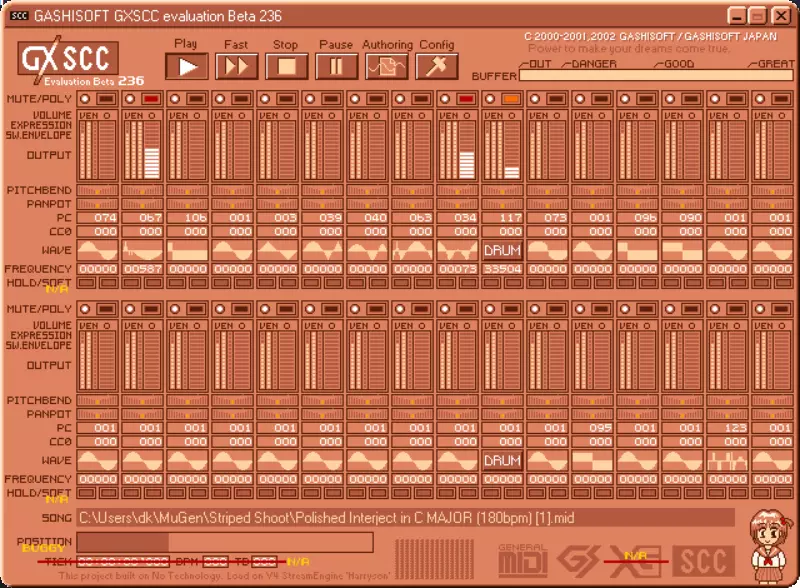Click the square wave of the PC 096 channel

tap(638, 250)
